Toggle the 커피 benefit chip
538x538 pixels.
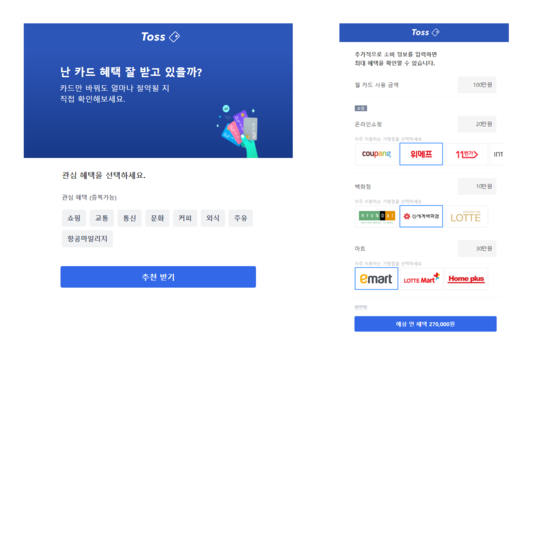click(x=185, y=218)
